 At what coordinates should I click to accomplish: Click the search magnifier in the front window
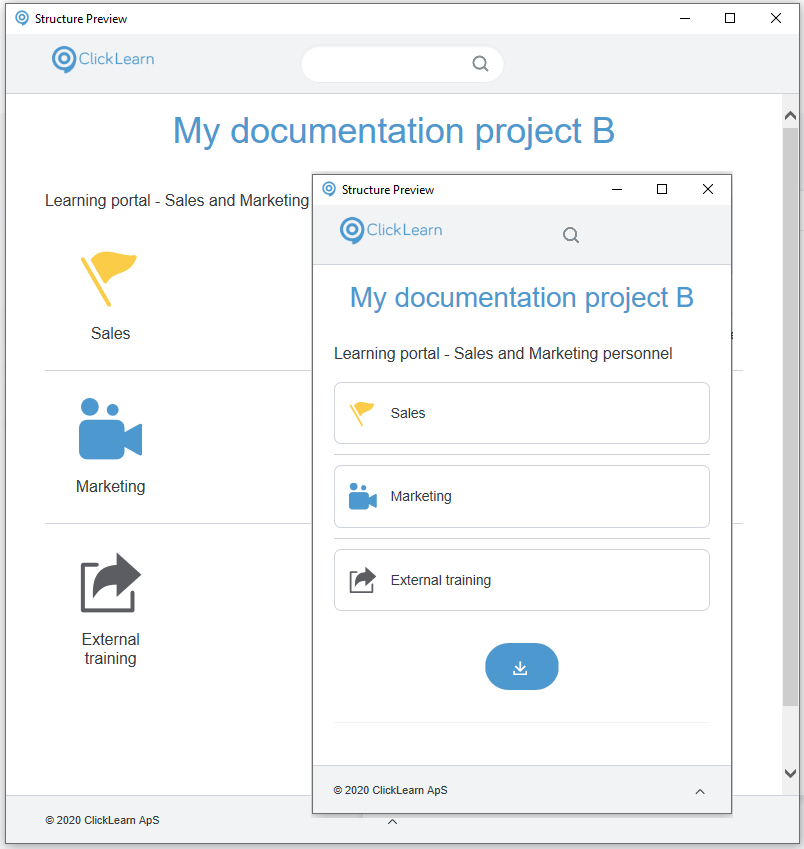click(x=571, y=235)
